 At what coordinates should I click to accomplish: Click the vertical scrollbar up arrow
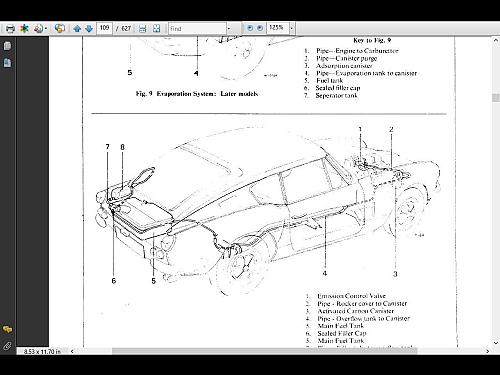click(496, 40)
